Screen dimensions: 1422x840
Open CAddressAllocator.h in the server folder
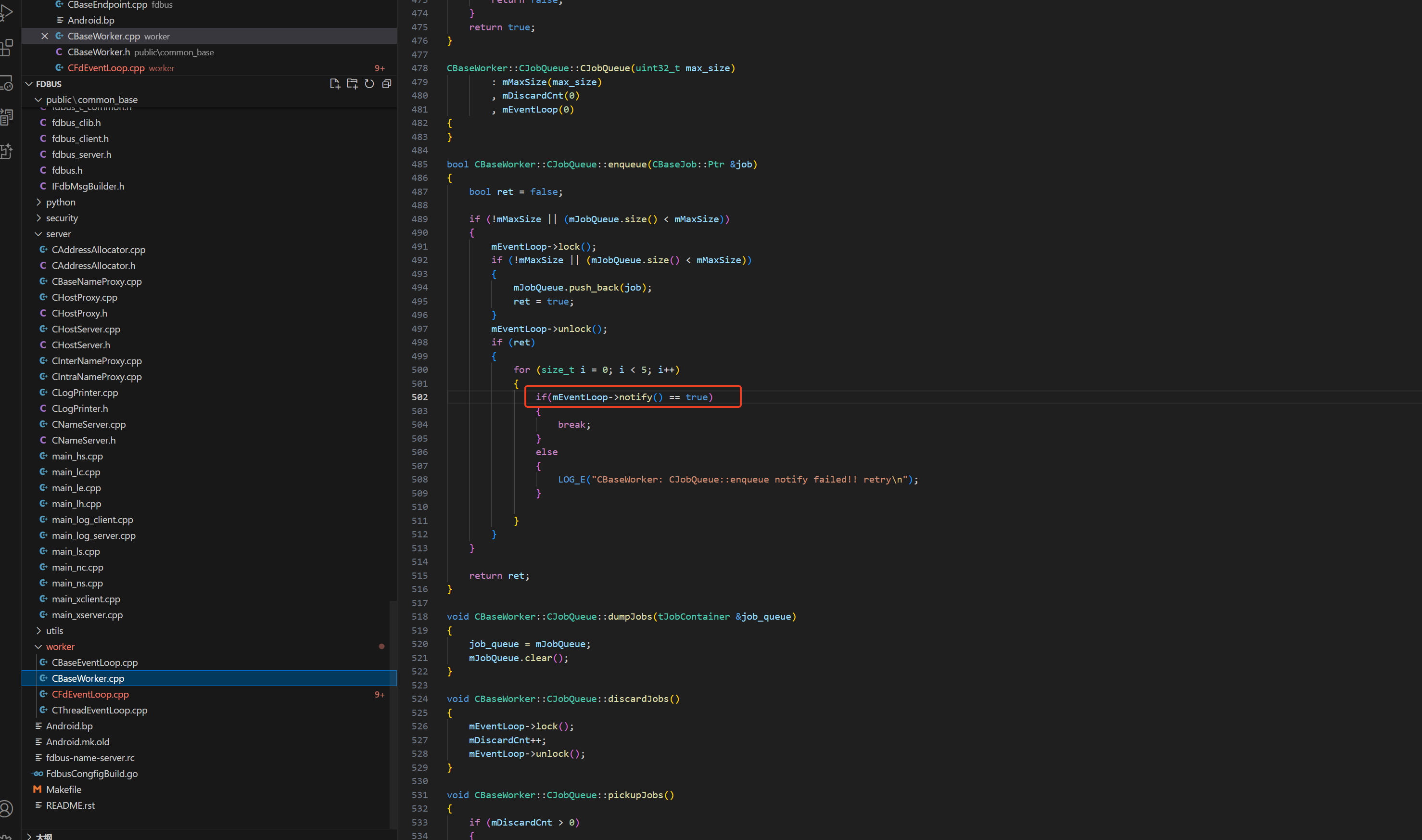tap(209, 266)
